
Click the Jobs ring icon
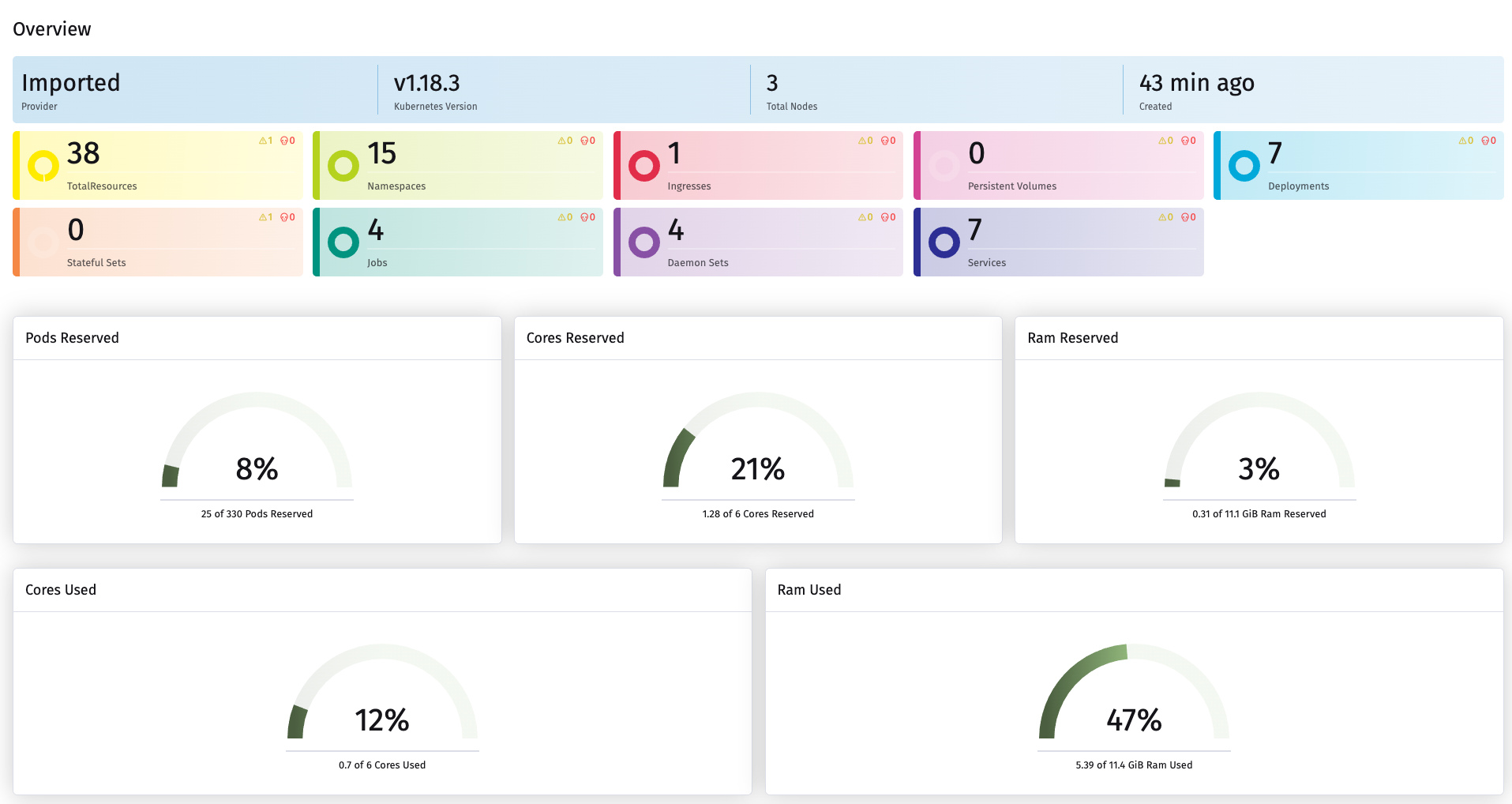[343, 242]
